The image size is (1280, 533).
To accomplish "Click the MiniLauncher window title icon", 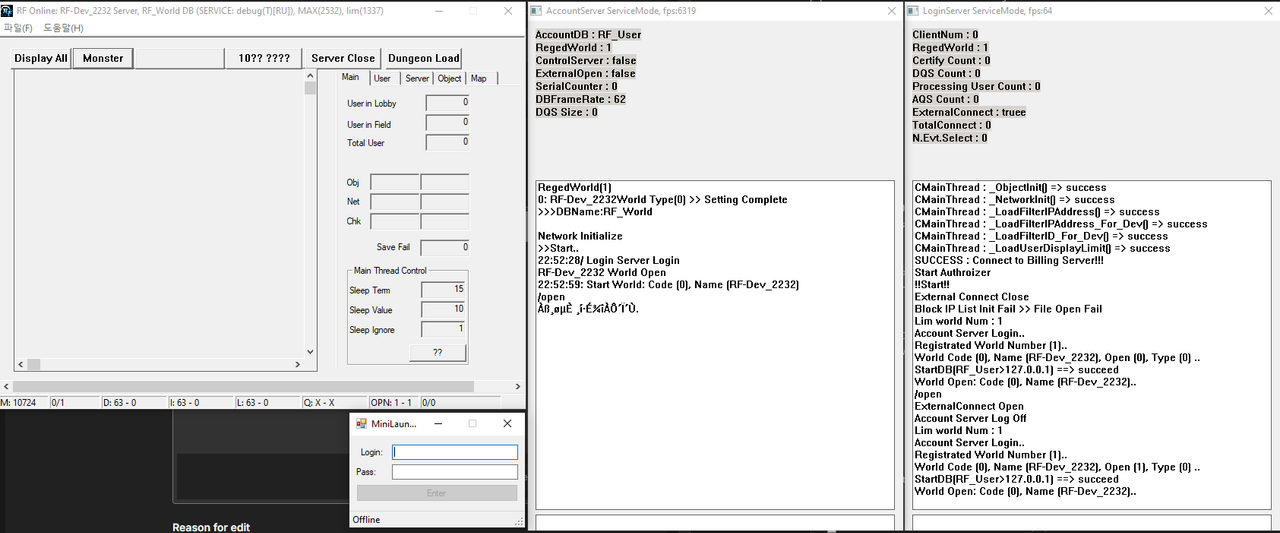I will click(x=361, y=423).
